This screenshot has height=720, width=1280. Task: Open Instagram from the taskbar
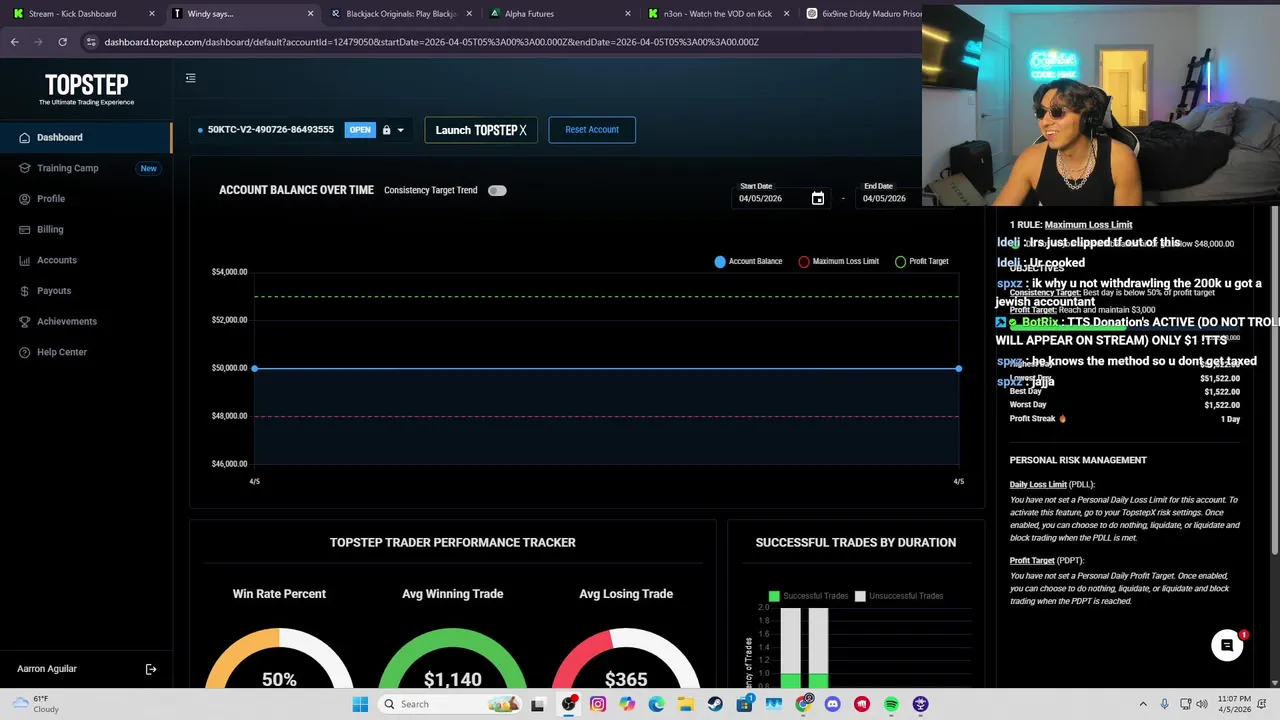pyautogui.click(x=598, y=704)
